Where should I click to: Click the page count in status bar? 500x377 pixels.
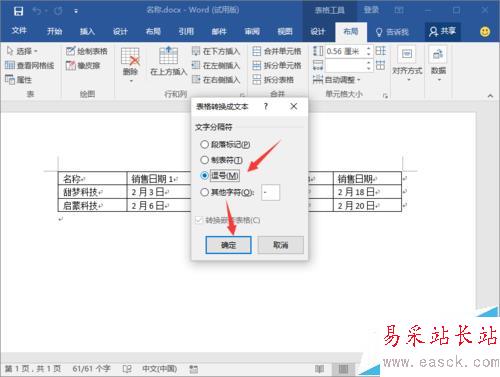coord(33,369)
